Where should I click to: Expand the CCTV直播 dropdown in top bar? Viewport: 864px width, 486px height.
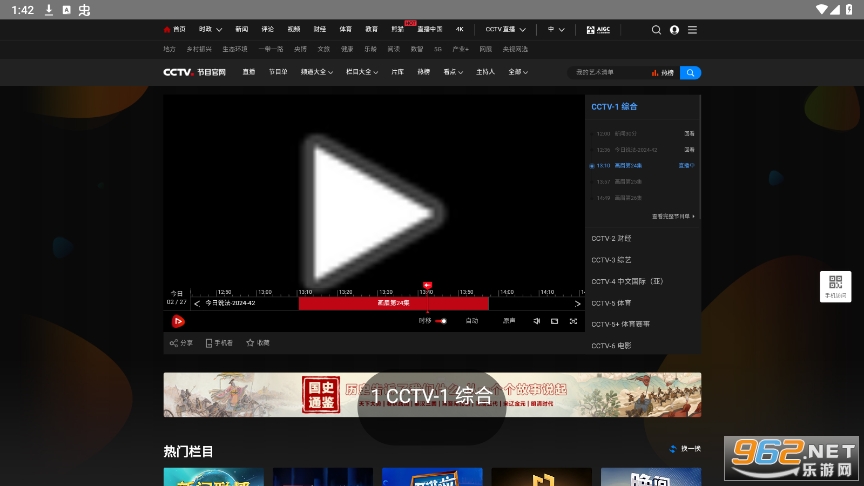click(x=505, y=30)
